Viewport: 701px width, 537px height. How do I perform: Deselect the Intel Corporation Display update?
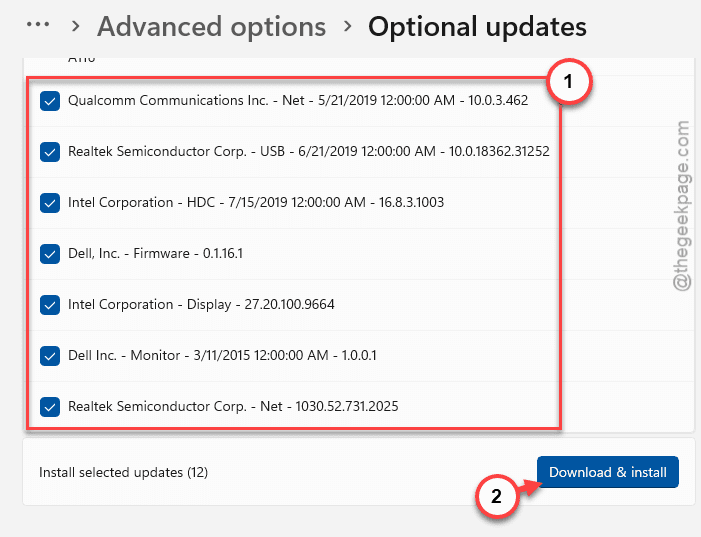tap(50, 304)
